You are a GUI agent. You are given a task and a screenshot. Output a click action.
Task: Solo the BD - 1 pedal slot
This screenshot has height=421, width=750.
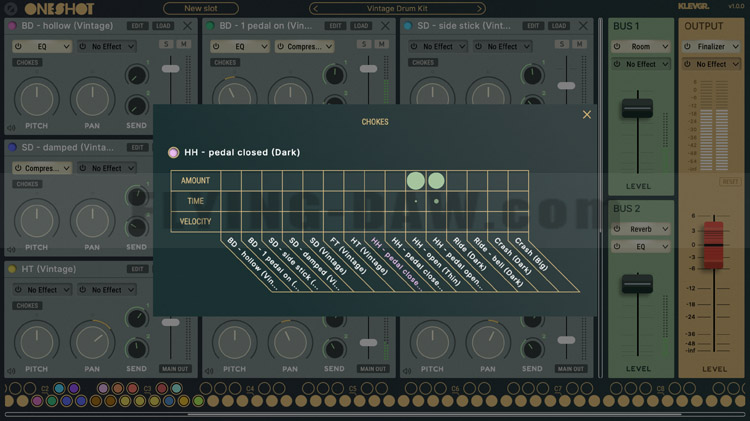tap(364, 45)
